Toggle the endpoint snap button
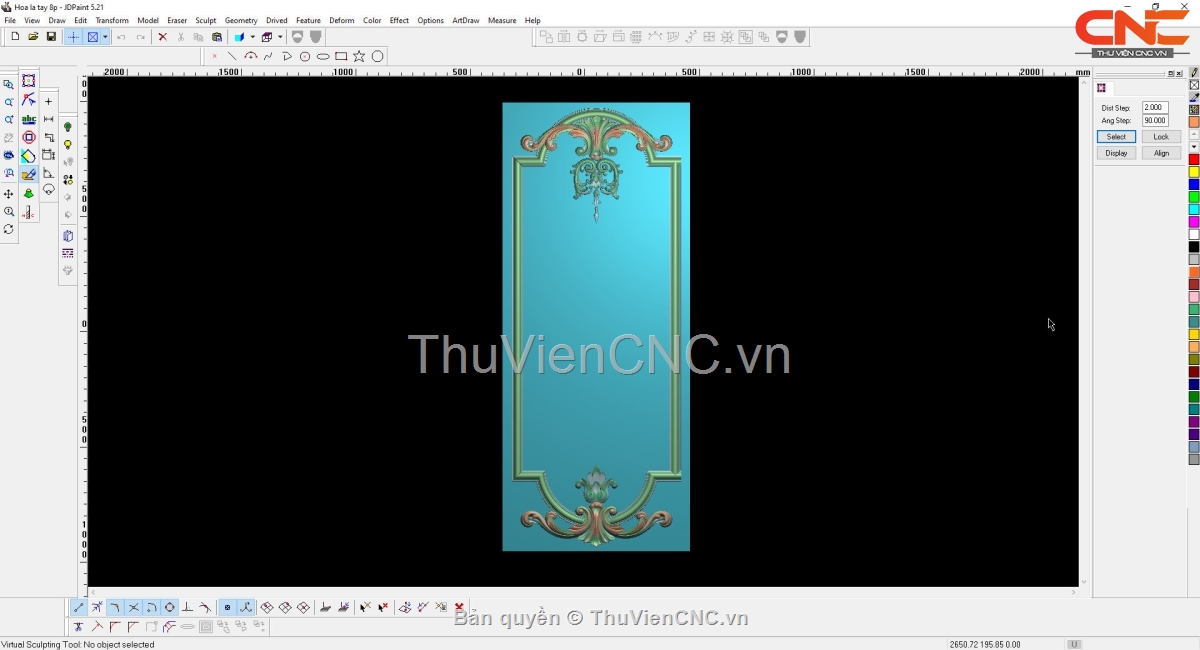The image size is (1200, 650). click(79, 607)
